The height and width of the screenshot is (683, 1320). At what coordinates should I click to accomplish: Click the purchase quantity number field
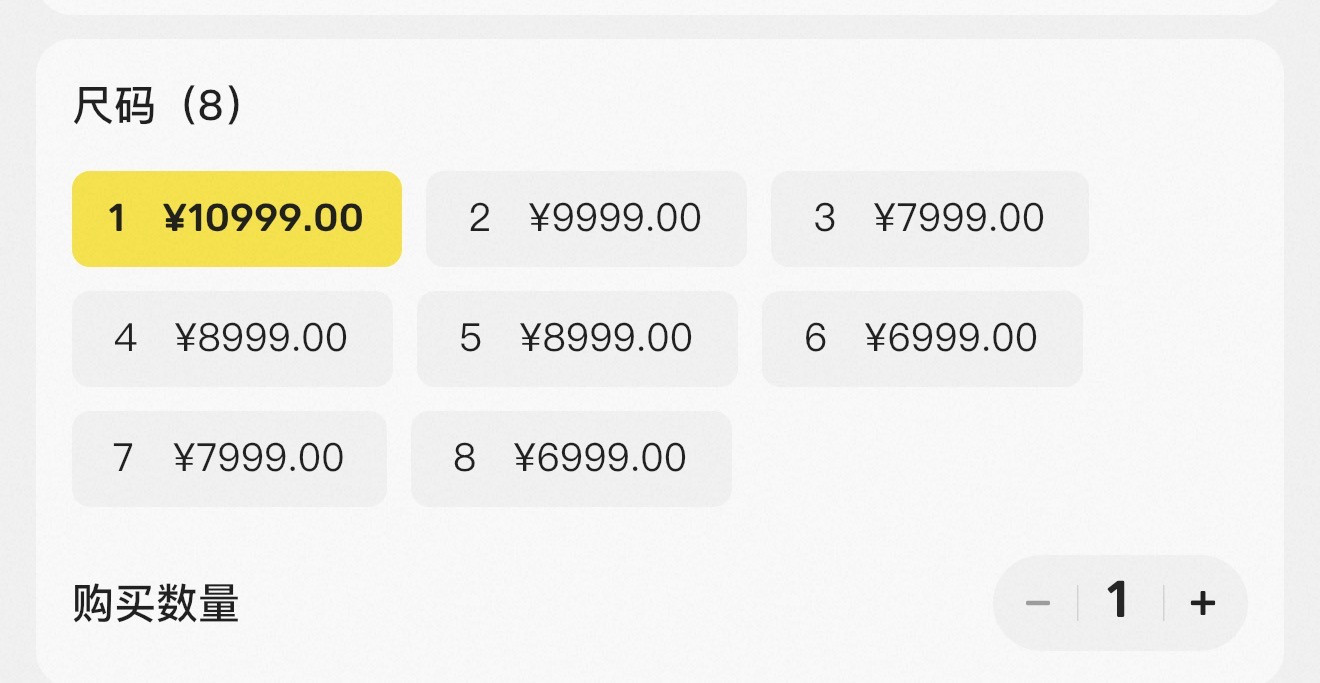coord(1118,602)
